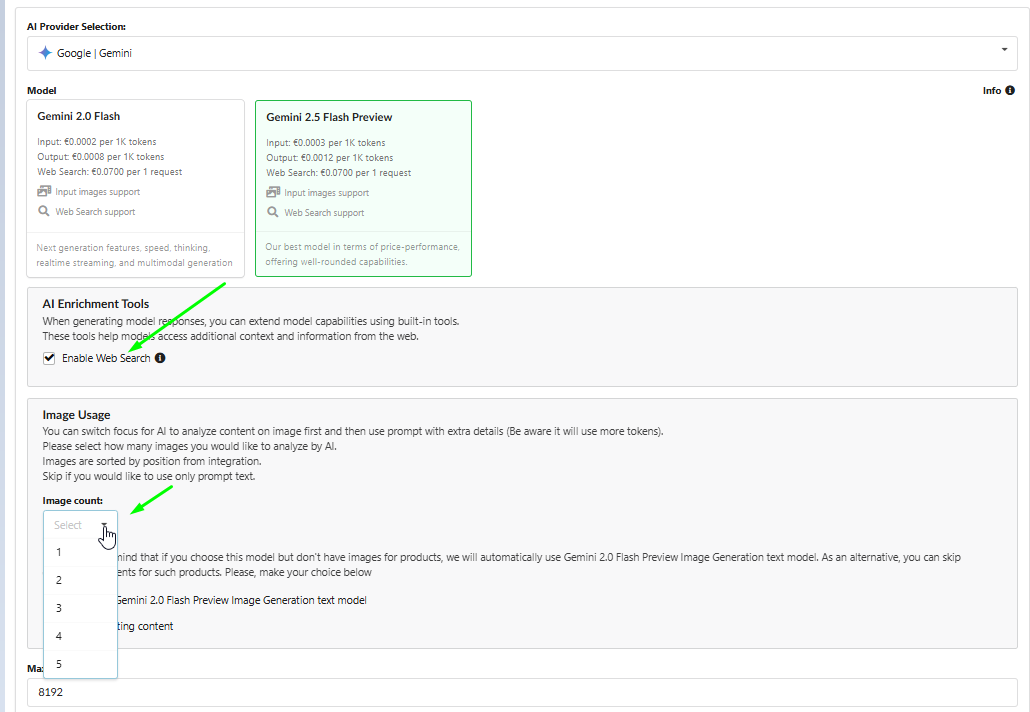Image resolution: width=1030 pixels, height=712 pixels.
Task: Choose 3 from the Image count list
Action: coord(80,608)
